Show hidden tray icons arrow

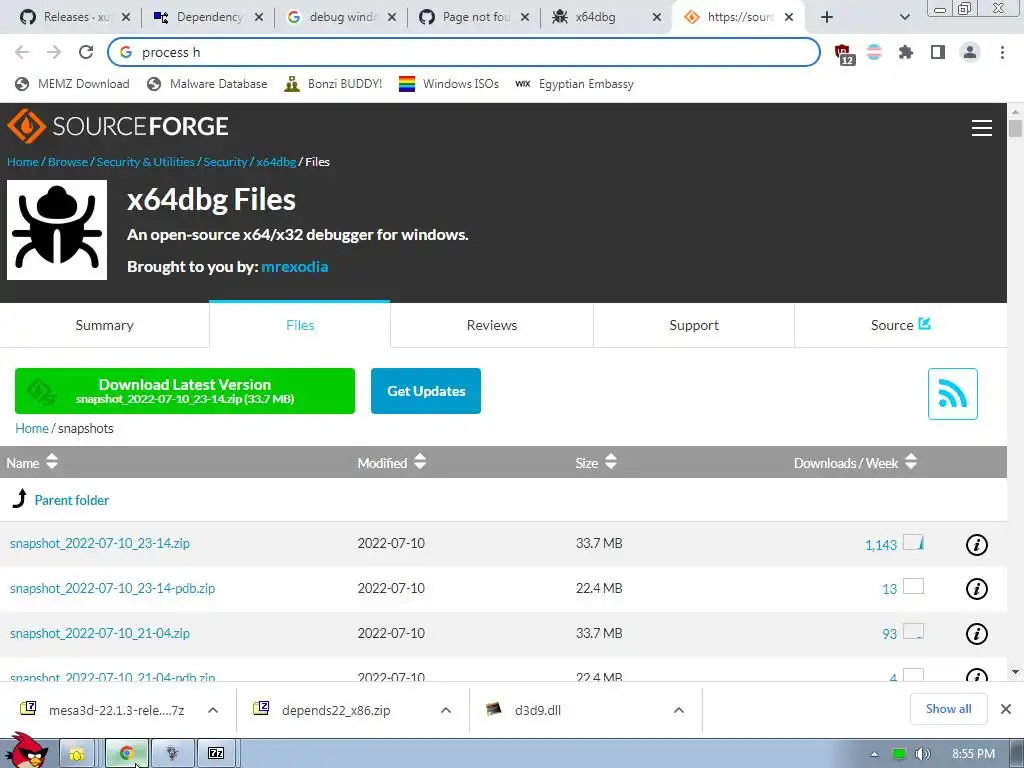click(x=874, y=754)
